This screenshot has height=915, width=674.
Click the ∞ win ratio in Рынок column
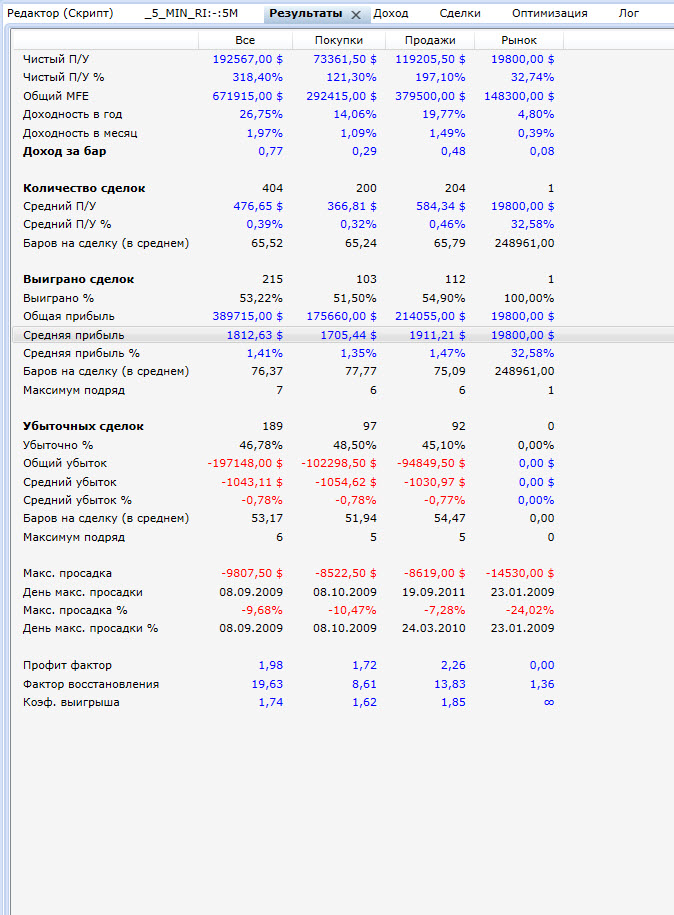click(549, 703)
